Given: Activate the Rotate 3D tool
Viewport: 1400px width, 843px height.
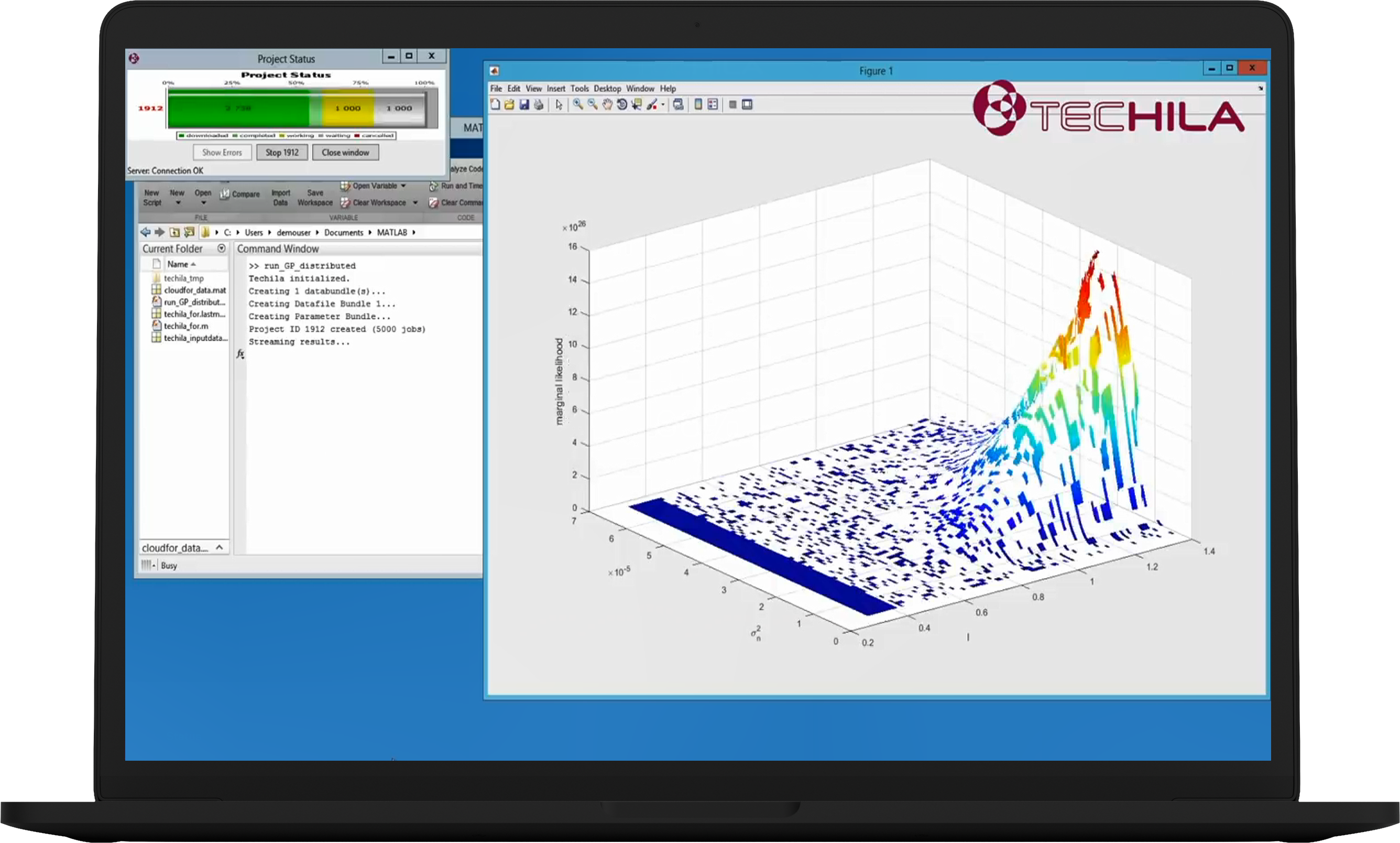Looking at the screenshot, I should click(x=621, y=104).
